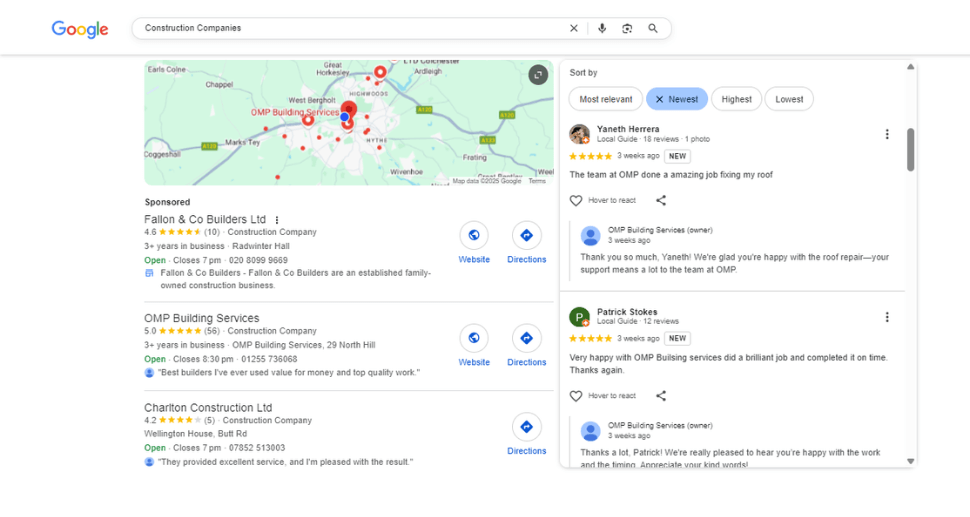
Task: Open OMP Building Services website globe icon
Action: tap(474, 338)
